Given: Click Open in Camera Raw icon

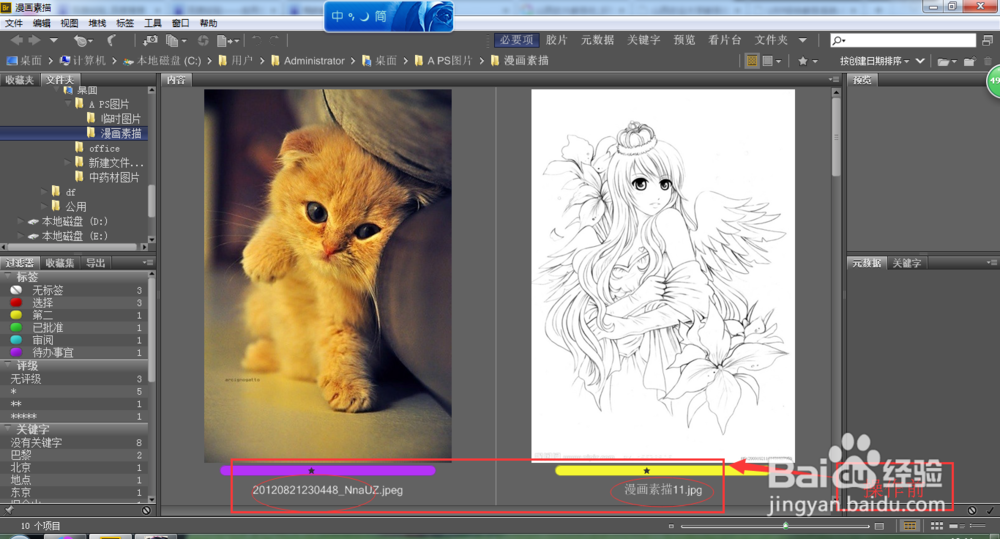Looking at the screenshot, I should (203, 40).
